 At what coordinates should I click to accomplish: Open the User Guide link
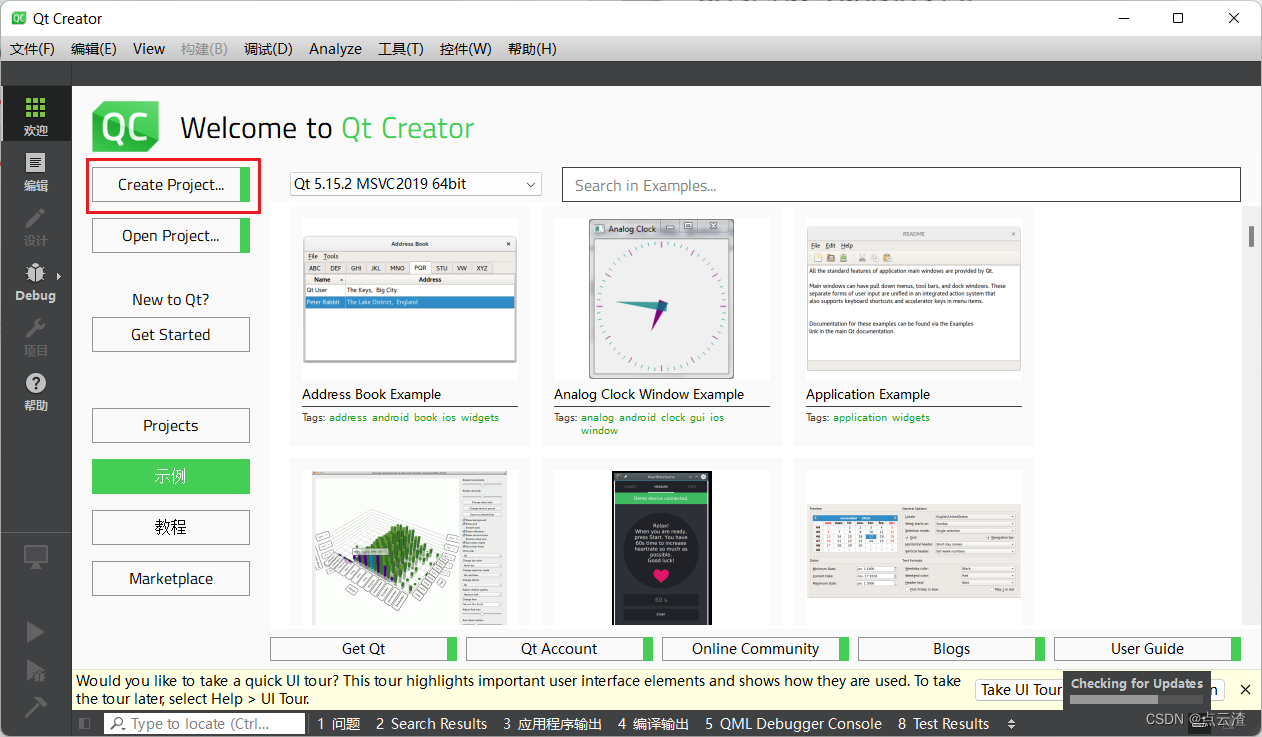point(1148,649)
